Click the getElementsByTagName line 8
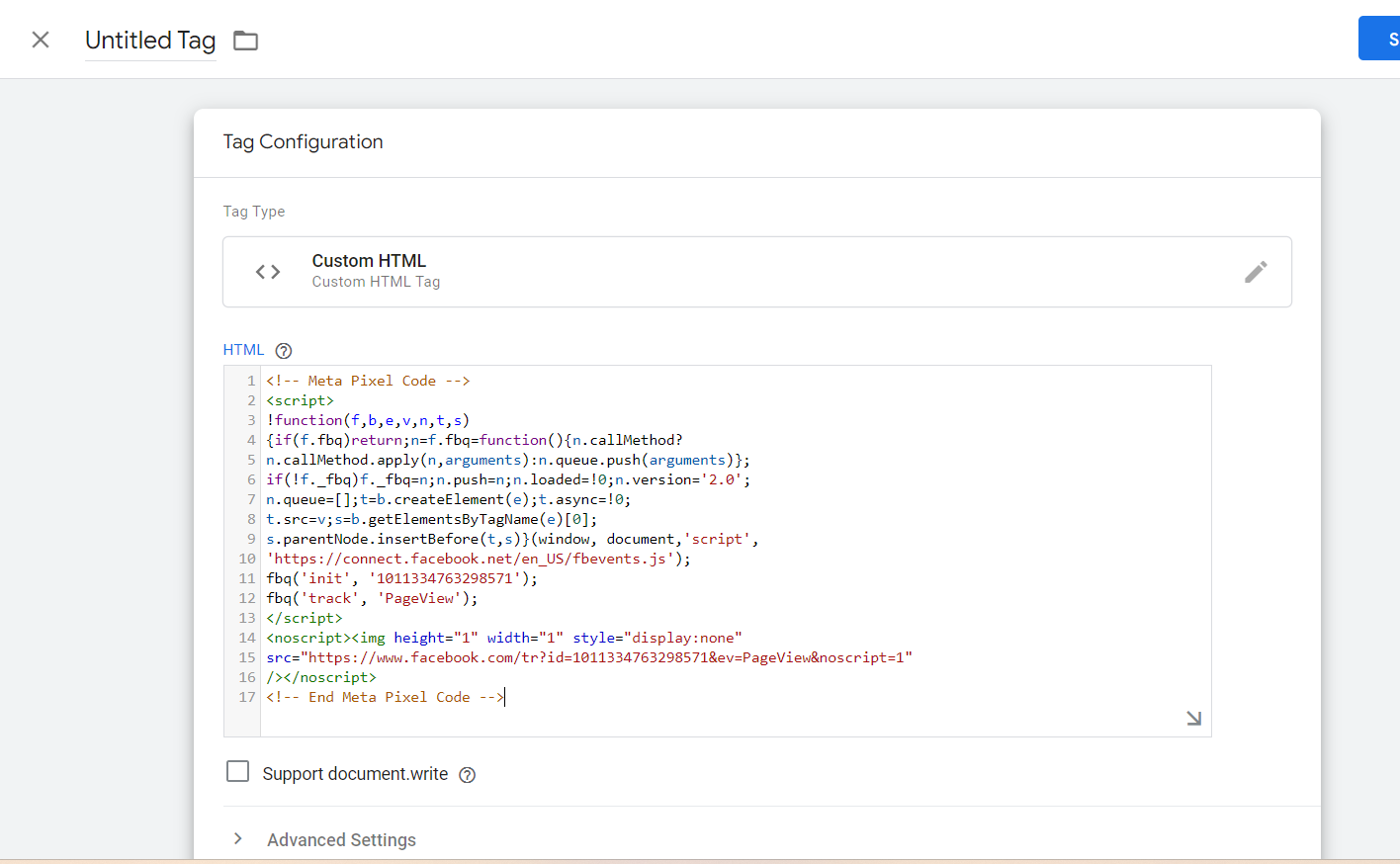 (x=432, y=519)
